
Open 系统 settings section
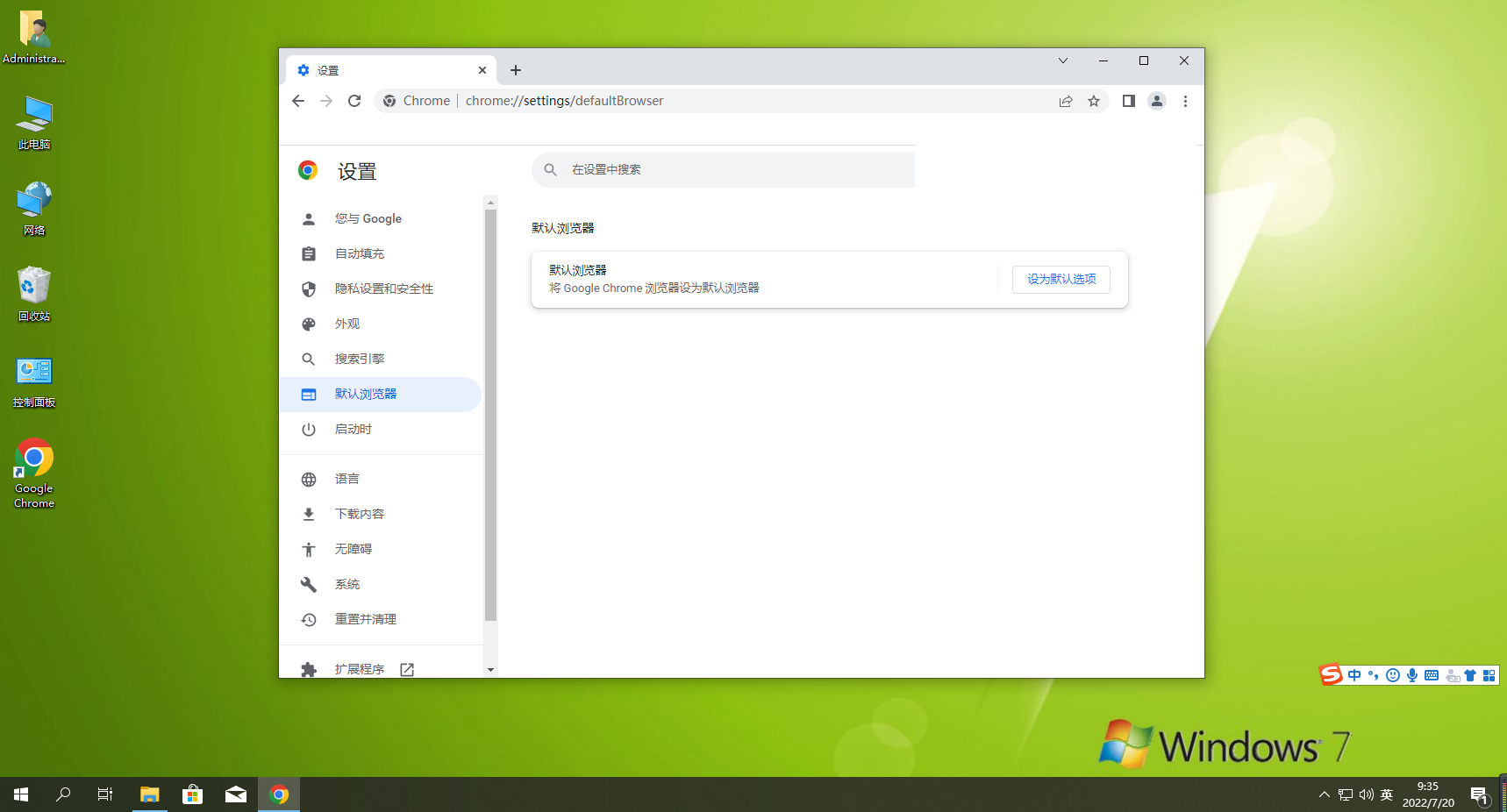tap(380, 584)
